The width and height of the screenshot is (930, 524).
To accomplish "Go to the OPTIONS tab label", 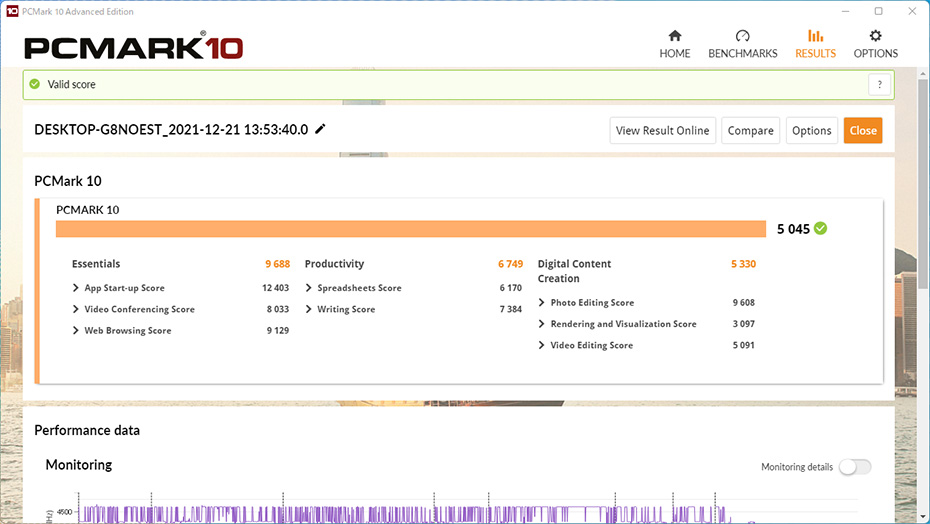I will (875, 53).
